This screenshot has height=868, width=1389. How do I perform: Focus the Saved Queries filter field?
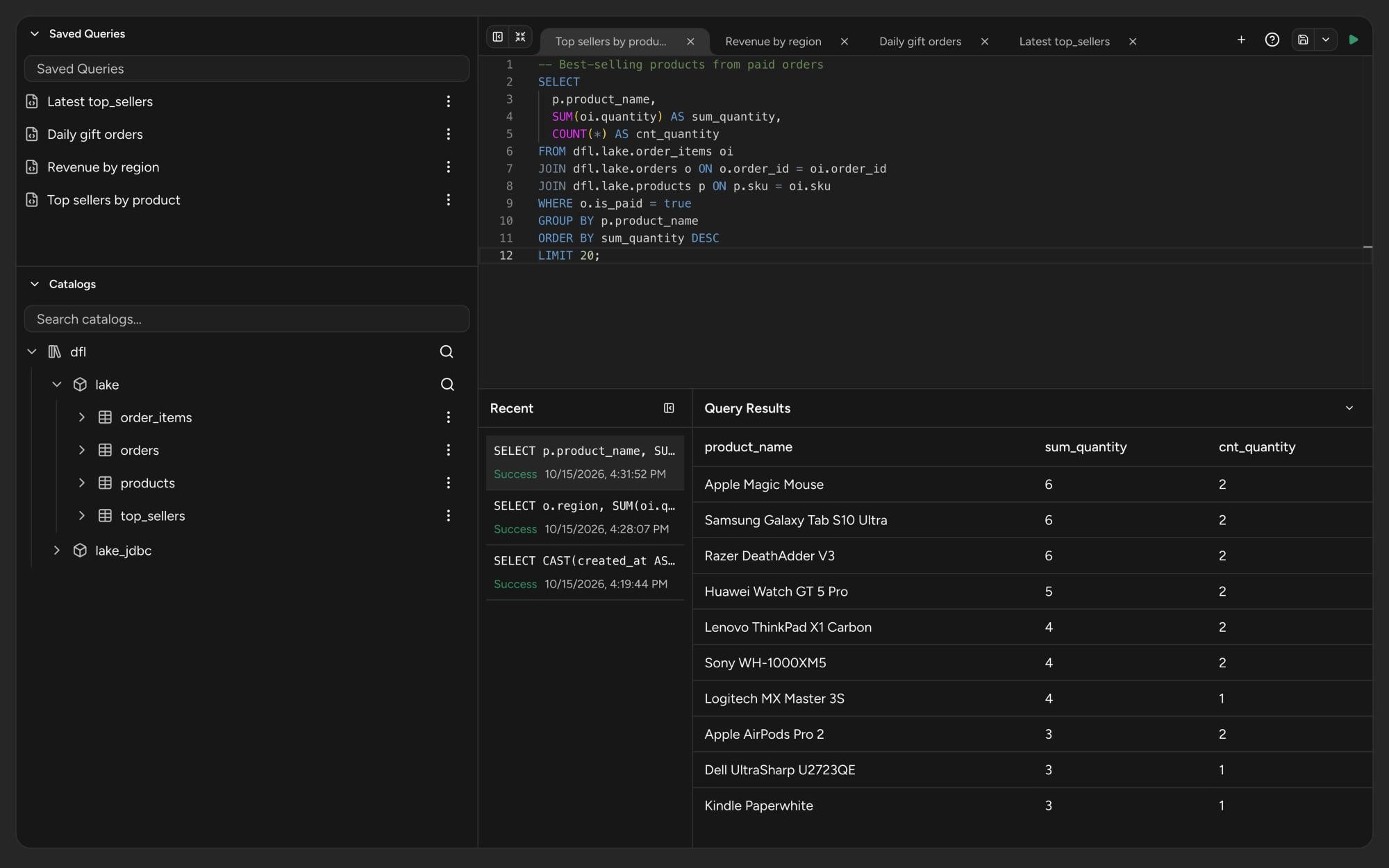(247, 69)
